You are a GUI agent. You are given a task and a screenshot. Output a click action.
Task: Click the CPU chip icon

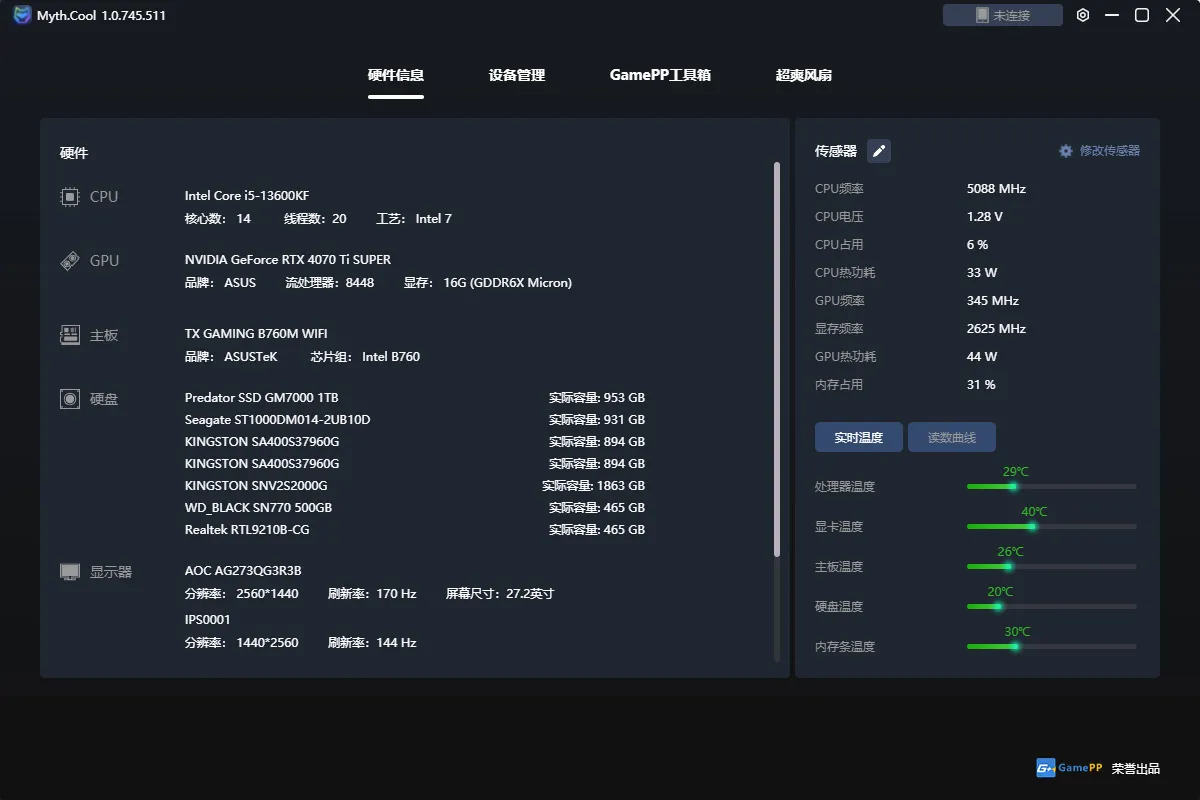pyautogui.click(x=70, y=197)
